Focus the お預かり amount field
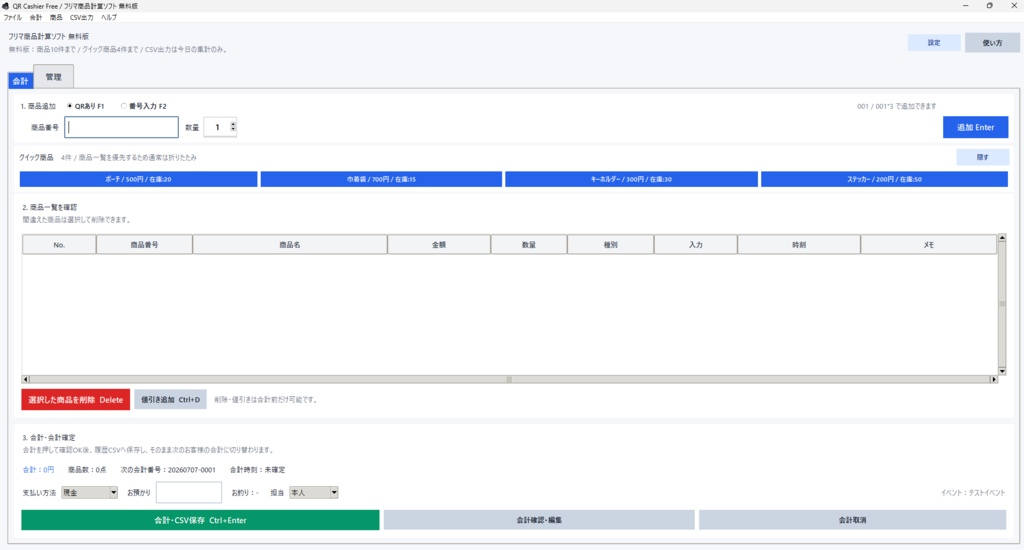Image resolution: width=1024 pixels, height=550 pixels. click(189, 493)
